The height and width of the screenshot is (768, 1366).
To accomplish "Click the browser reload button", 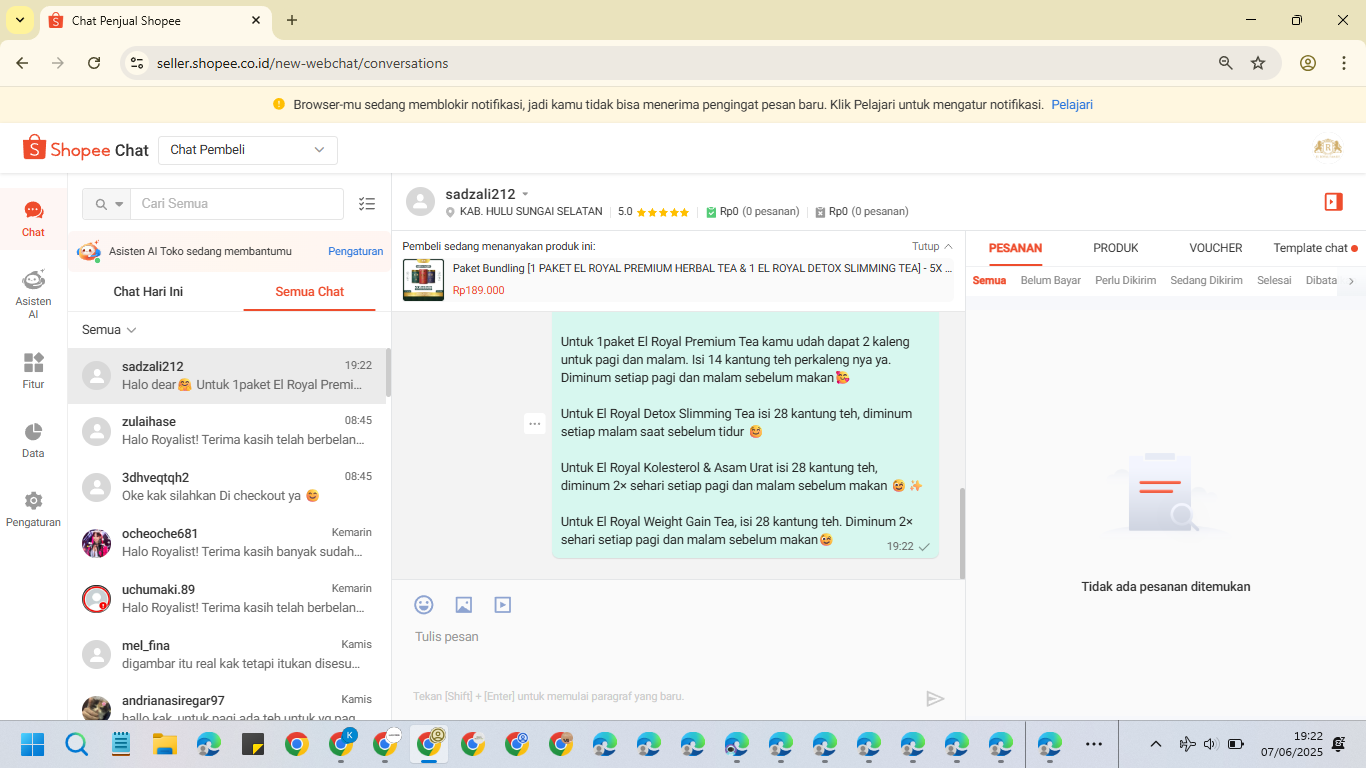I will pyautogui.click(x=94, y=63).
